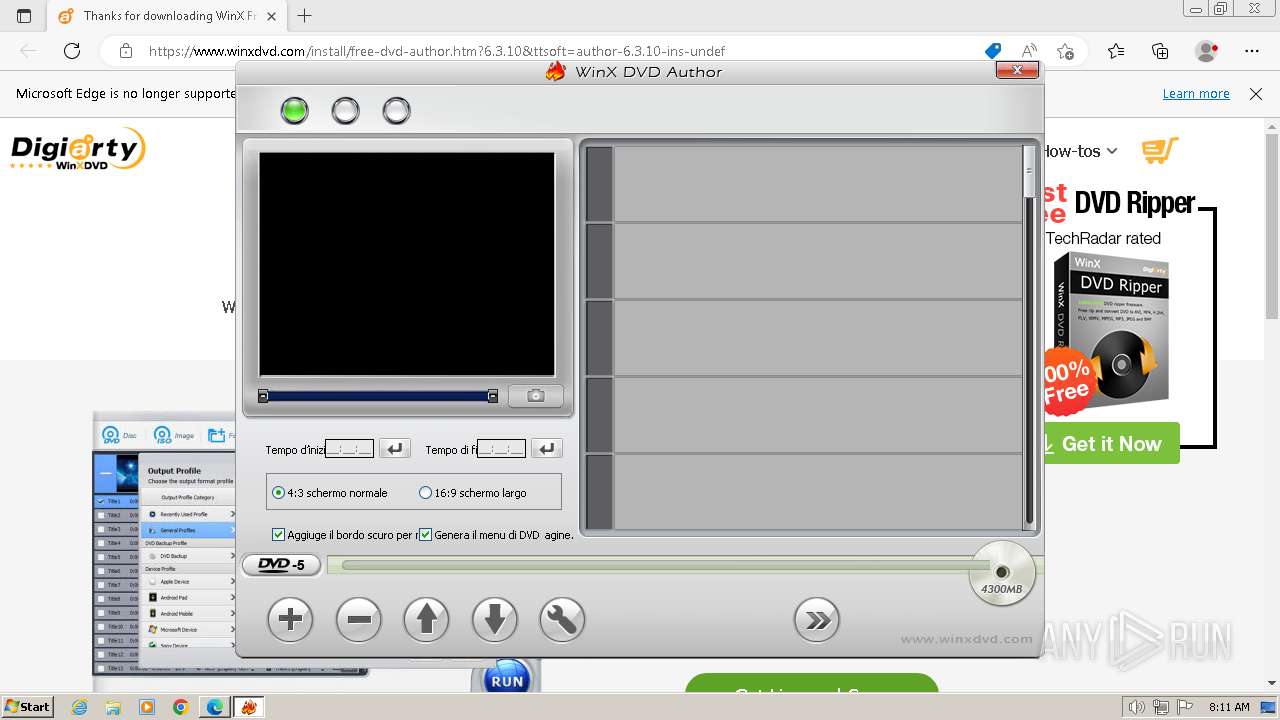Image resolution: width=1280 pixels, height=720 pixels.
Task: Click the Tempo d'inizio time field
Action: 349,449
